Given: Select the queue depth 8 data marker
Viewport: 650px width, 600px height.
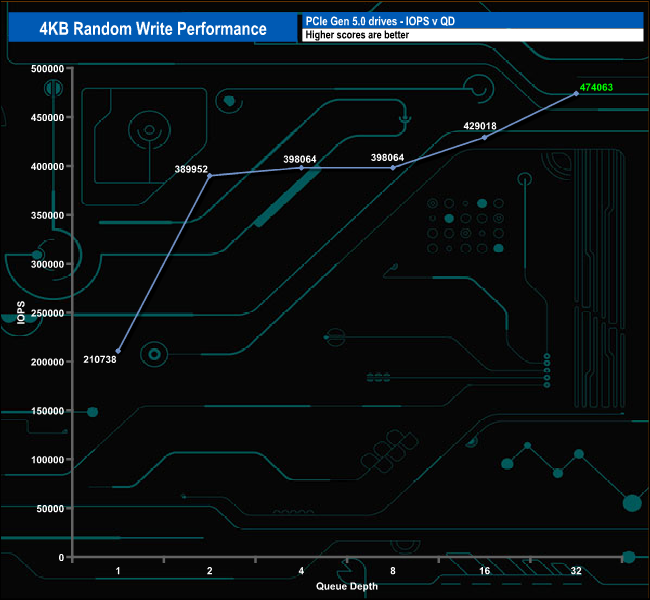Looking at the screenshot, I should (393, 168).
